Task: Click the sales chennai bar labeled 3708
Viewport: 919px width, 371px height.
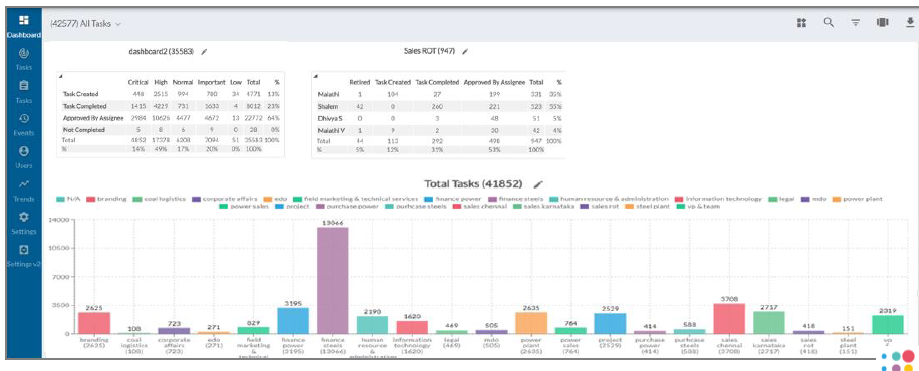Action: tap(729, 318)
